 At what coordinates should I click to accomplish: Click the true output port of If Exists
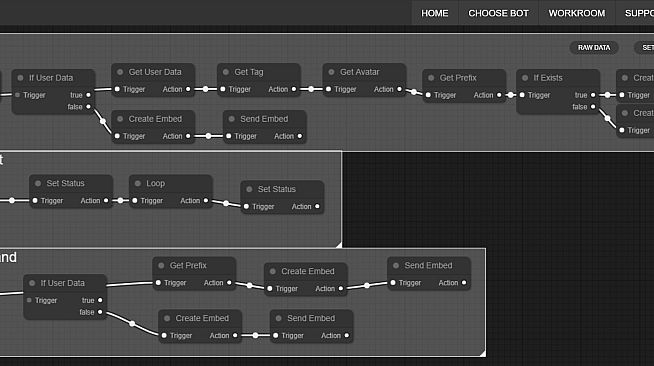pyautogui.click(x=593, y=95)
